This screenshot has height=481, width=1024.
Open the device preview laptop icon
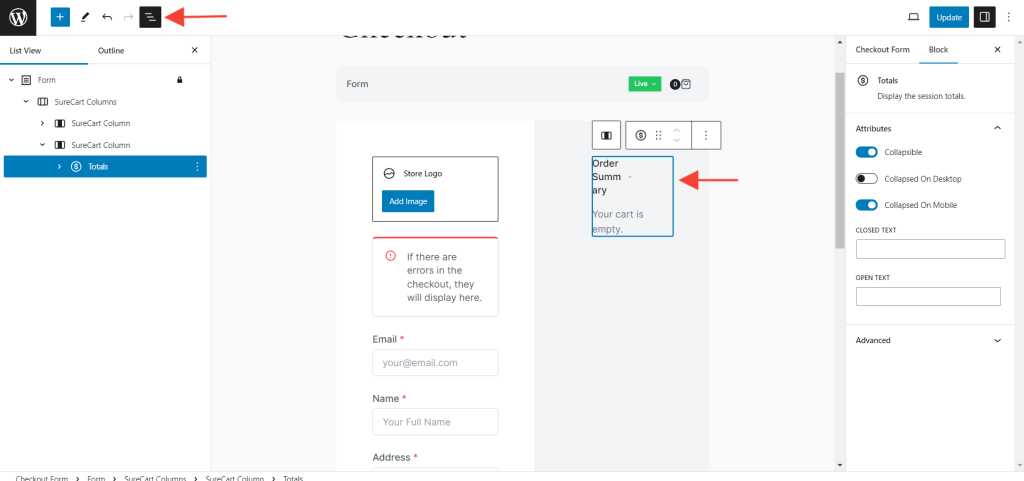[913, 17]
